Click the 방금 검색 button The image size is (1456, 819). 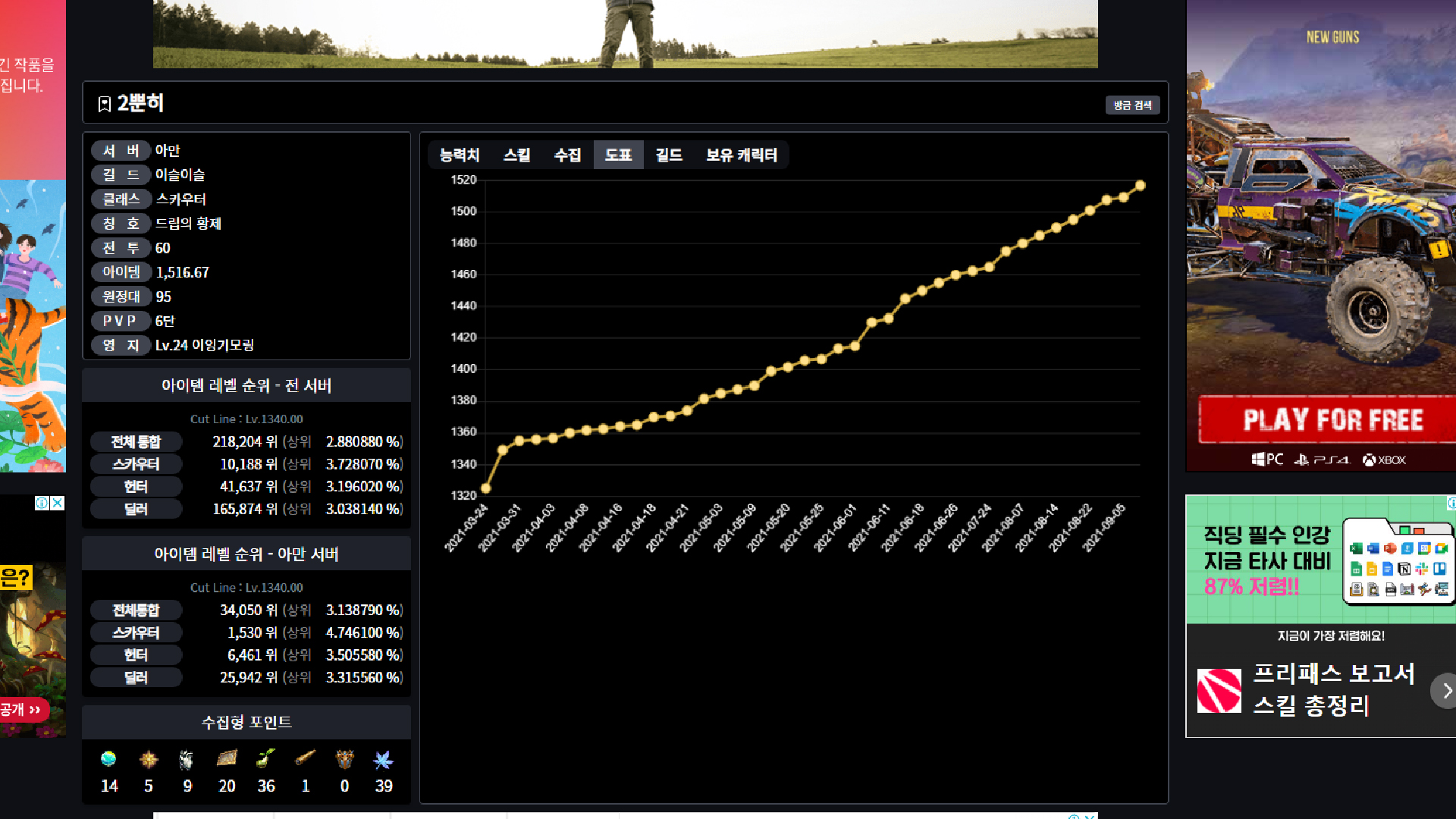(x=1132, y=105)
